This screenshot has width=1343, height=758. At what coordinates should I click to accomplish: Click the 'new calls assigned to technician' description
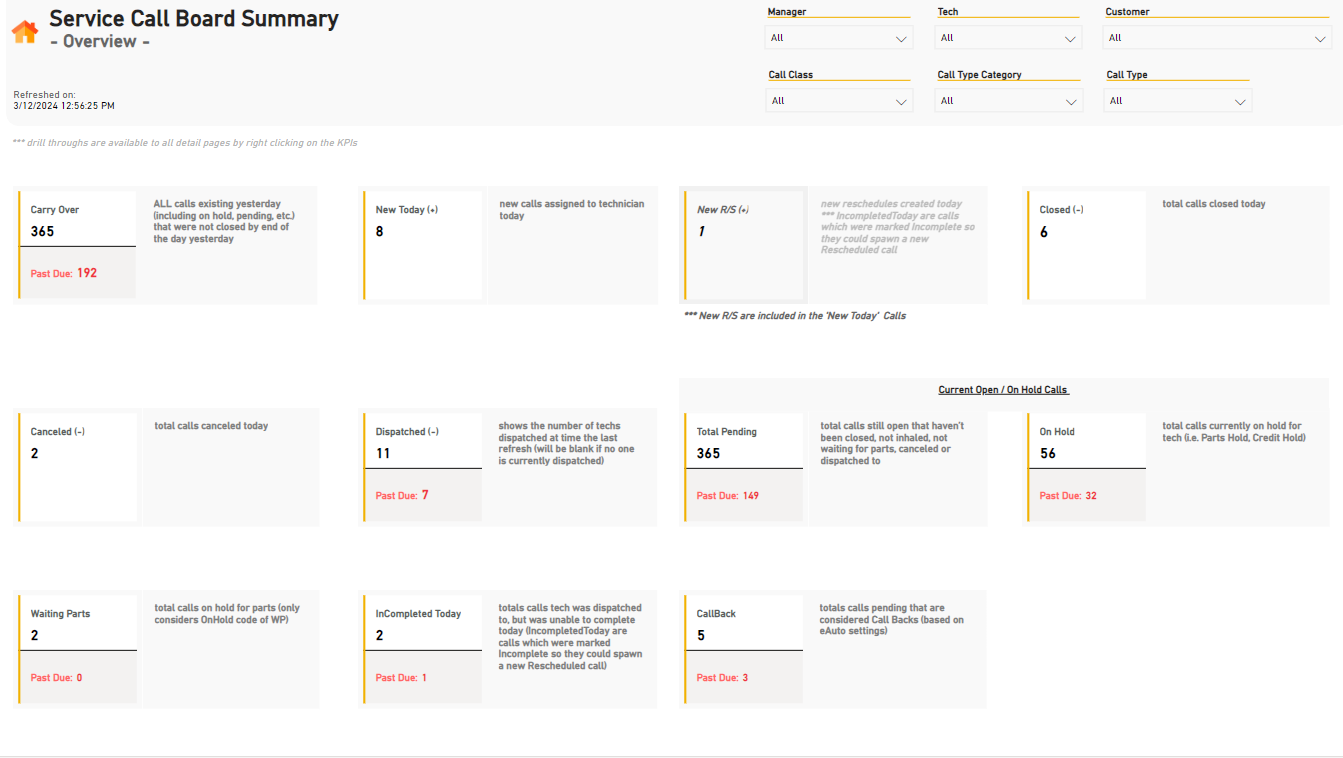pyautogui.click(x=572, y=210)
